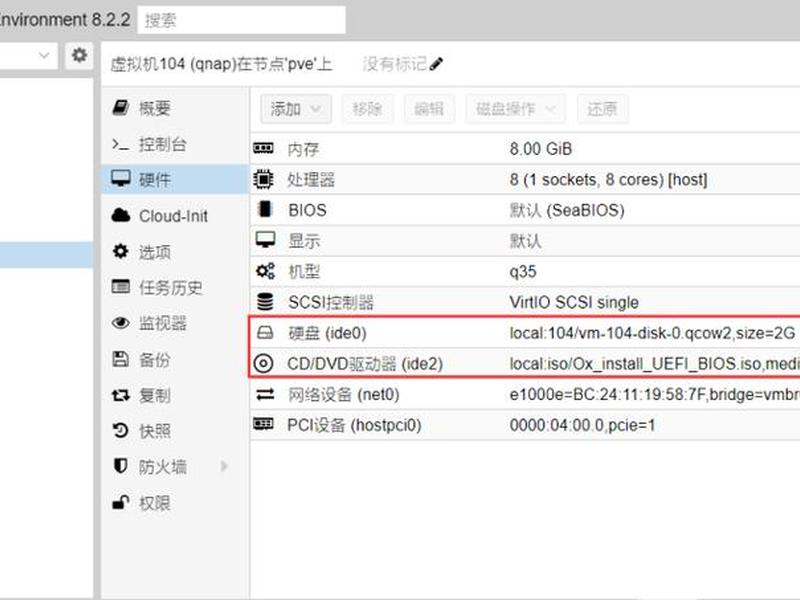800x600 pixels.
Task: Click the 硬件 monitor icon in the sidebar
Action: point(121,179)
